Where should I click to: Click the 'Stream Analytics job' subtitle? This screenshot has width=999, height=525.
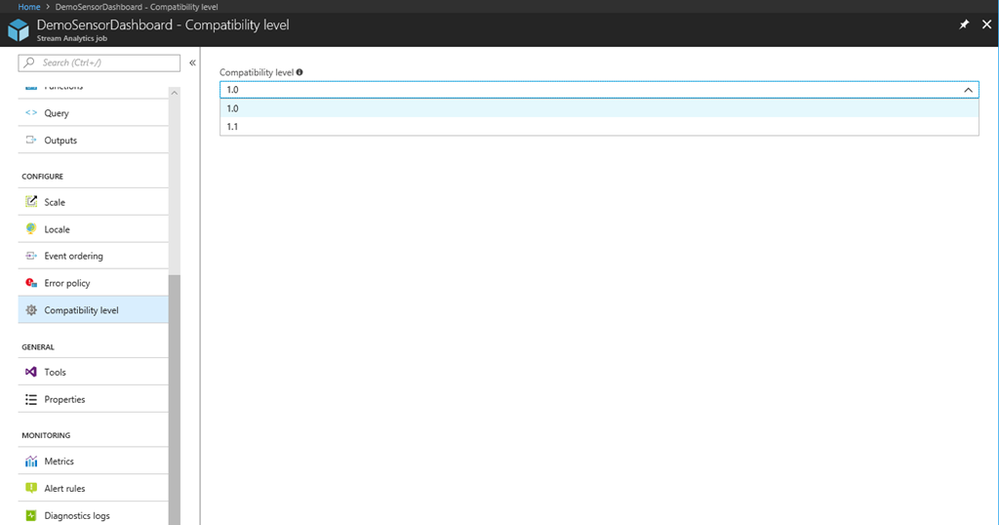point(72,38)
